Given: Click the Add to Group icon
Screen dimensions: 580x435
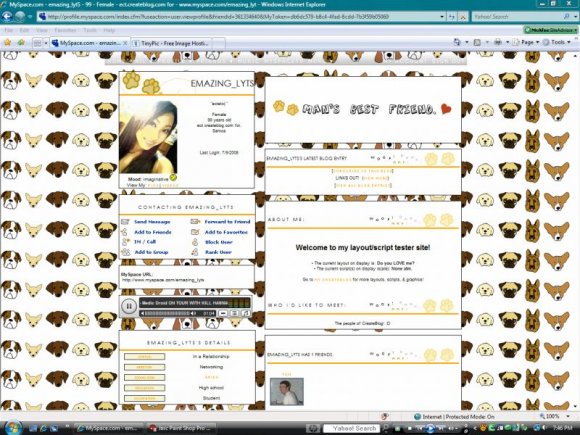Looking at the screenshot, I should [126, 252].
